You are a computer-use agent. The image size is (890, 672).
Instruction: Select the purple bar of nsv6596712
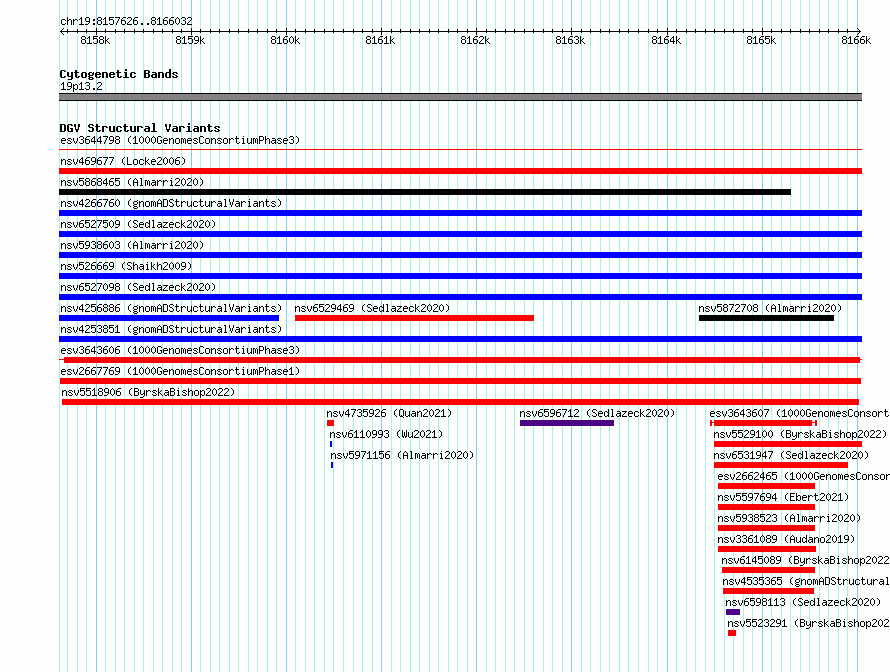[x=567, y=423]
